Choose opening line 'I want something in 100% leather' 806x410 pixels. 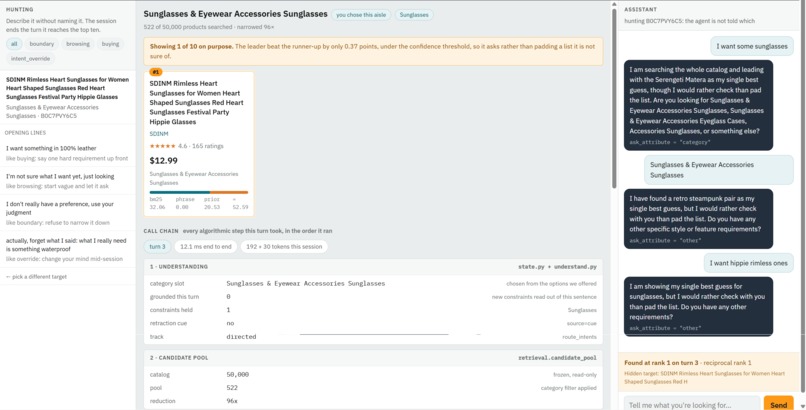(x=67, y=153)
